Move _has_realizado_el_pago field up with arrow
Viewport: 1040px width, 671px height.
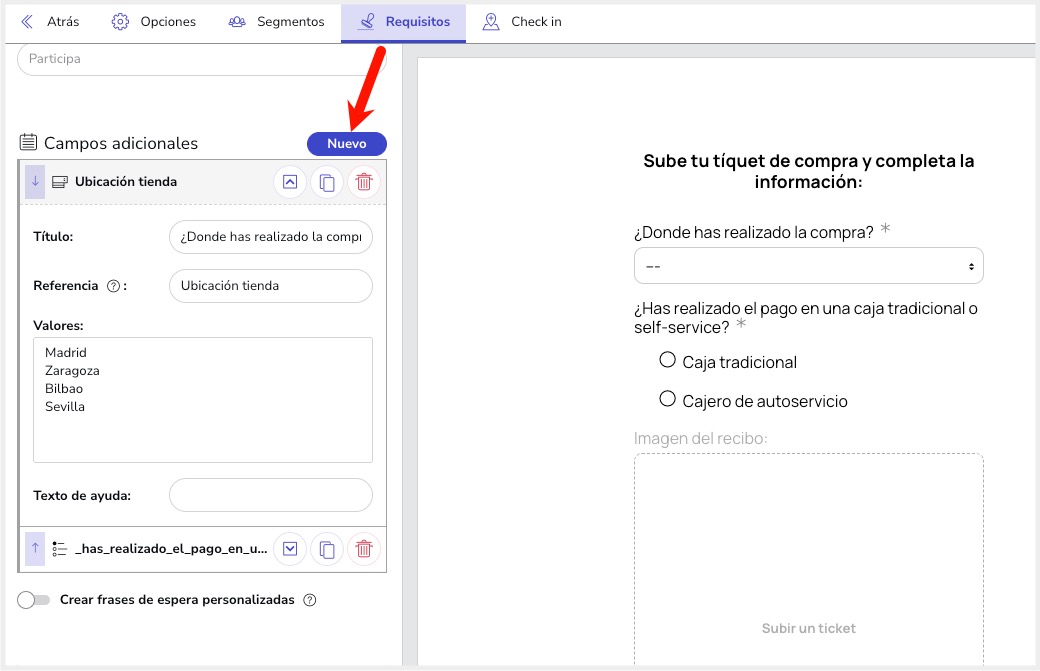coord(35,549)
